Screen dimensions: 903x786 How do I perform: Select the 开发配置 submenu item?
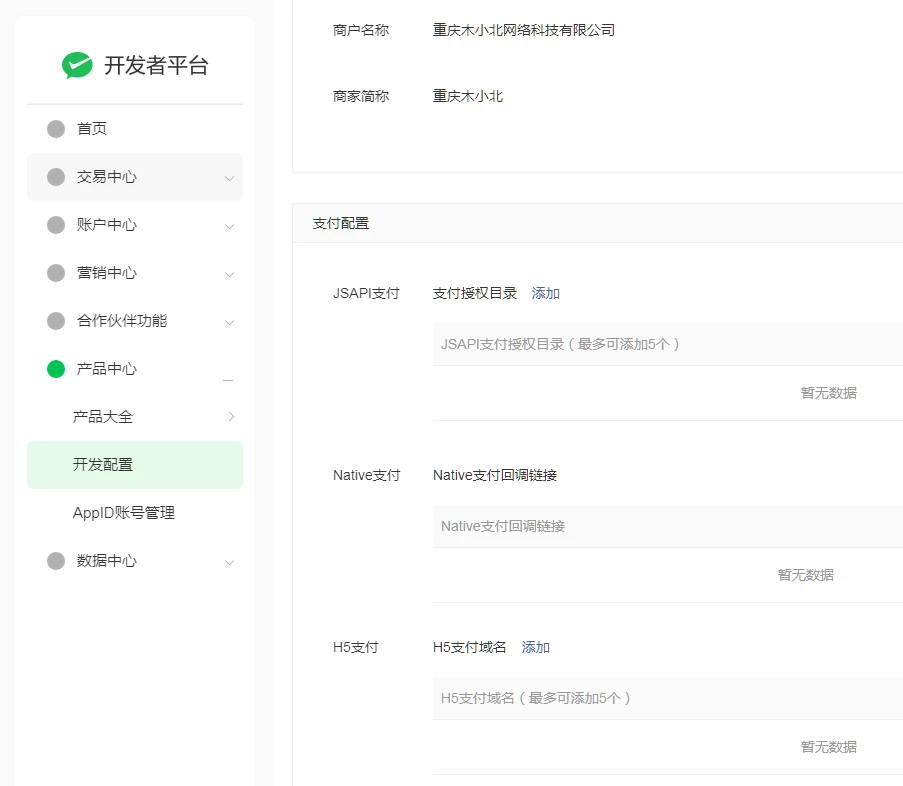[135, 465]
